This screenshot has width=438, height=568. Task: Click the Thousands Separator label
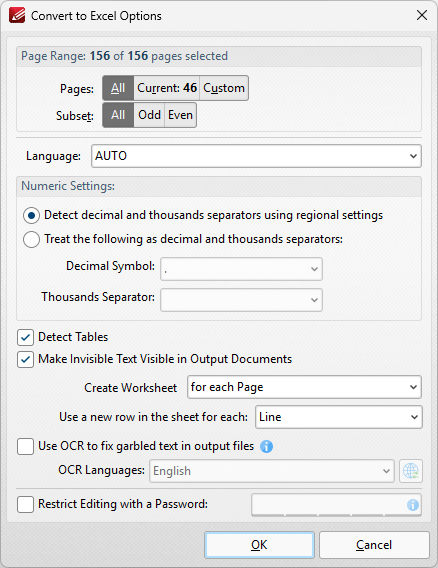click(x=98, y=297)
